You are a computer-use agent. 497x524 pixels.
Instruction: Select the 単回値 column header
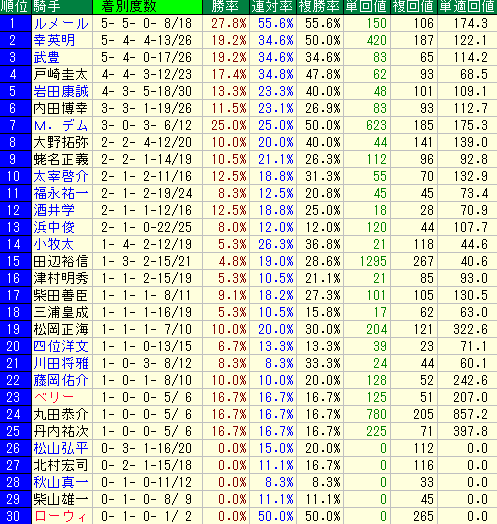[367, 7]
